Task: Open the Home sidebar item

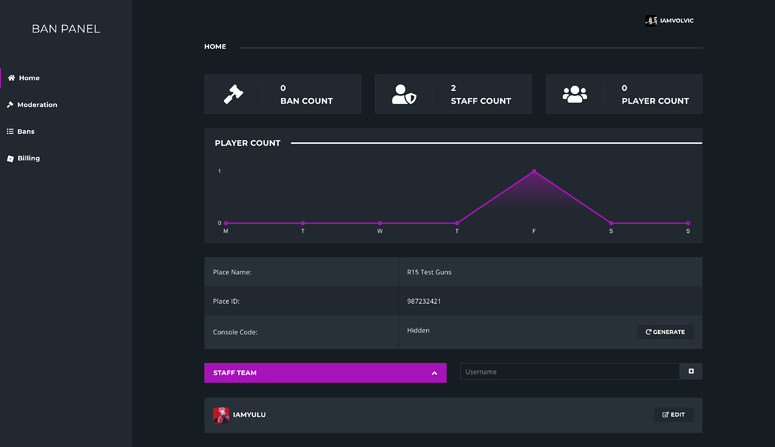Action: pos(66,78)
